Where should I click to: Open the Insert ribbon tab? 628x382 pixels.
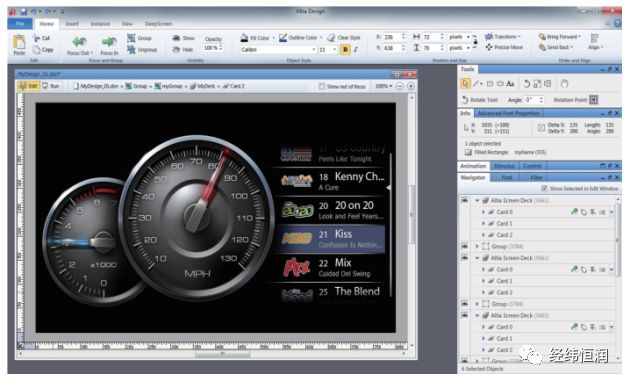click(72, 24)
